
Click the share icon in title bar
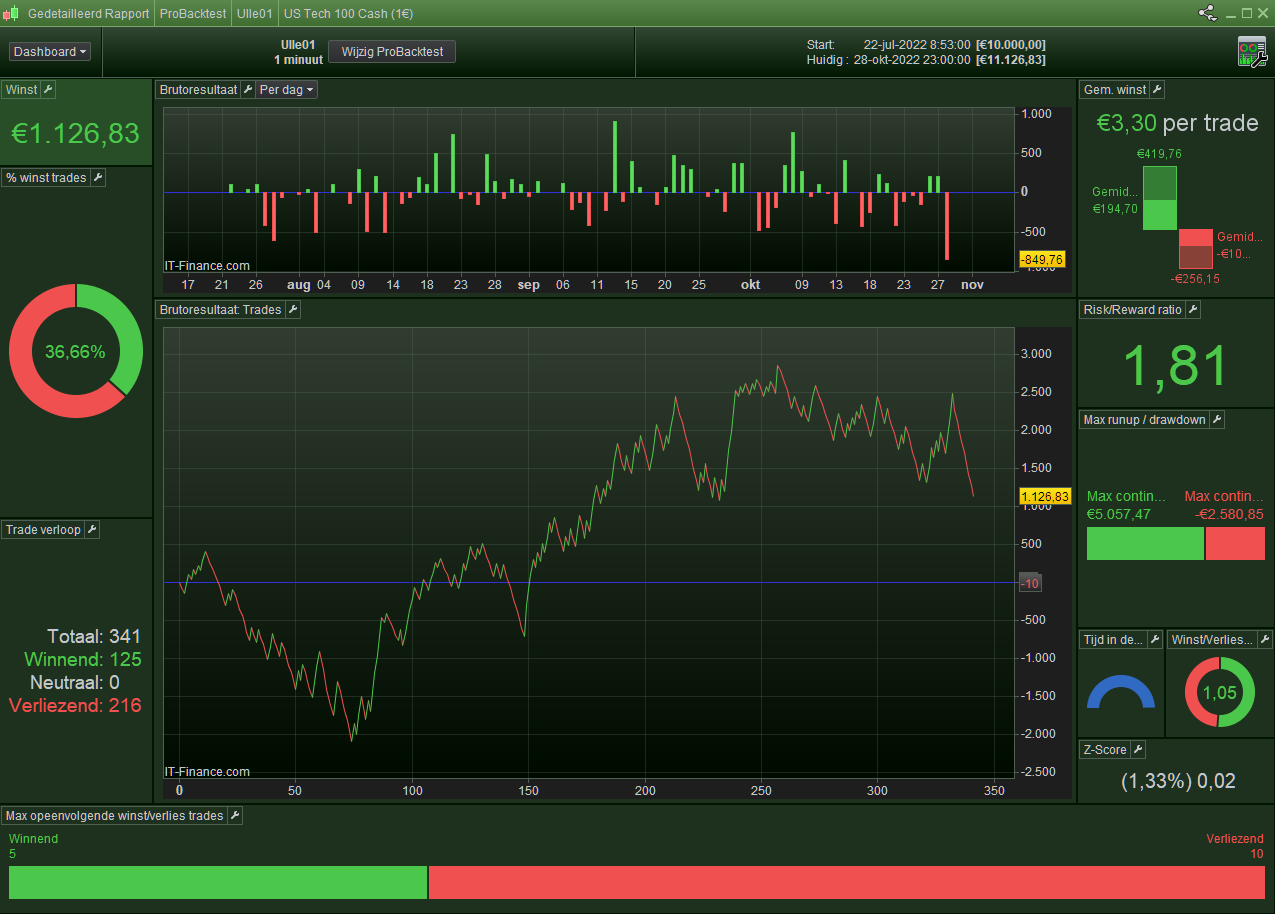1207,14
